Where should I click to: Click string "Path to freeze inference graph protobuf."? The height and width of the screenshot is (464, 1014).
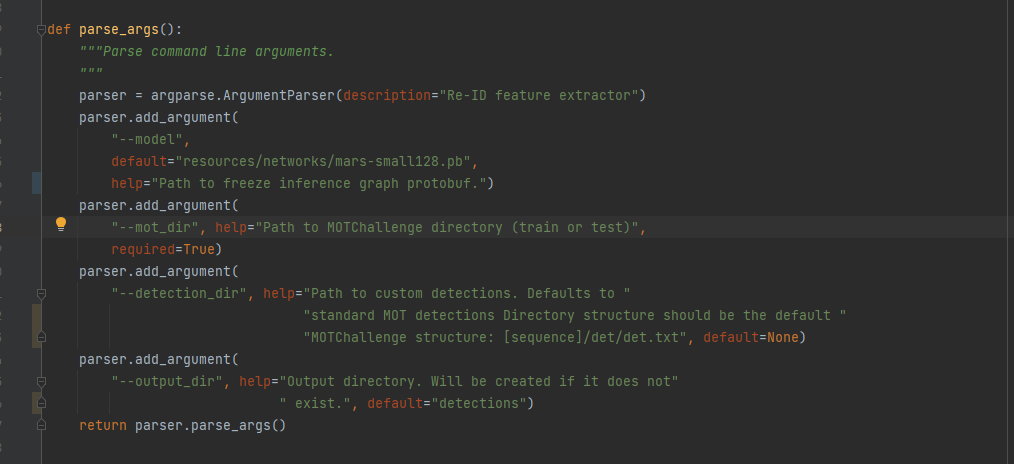coord(319,184)
